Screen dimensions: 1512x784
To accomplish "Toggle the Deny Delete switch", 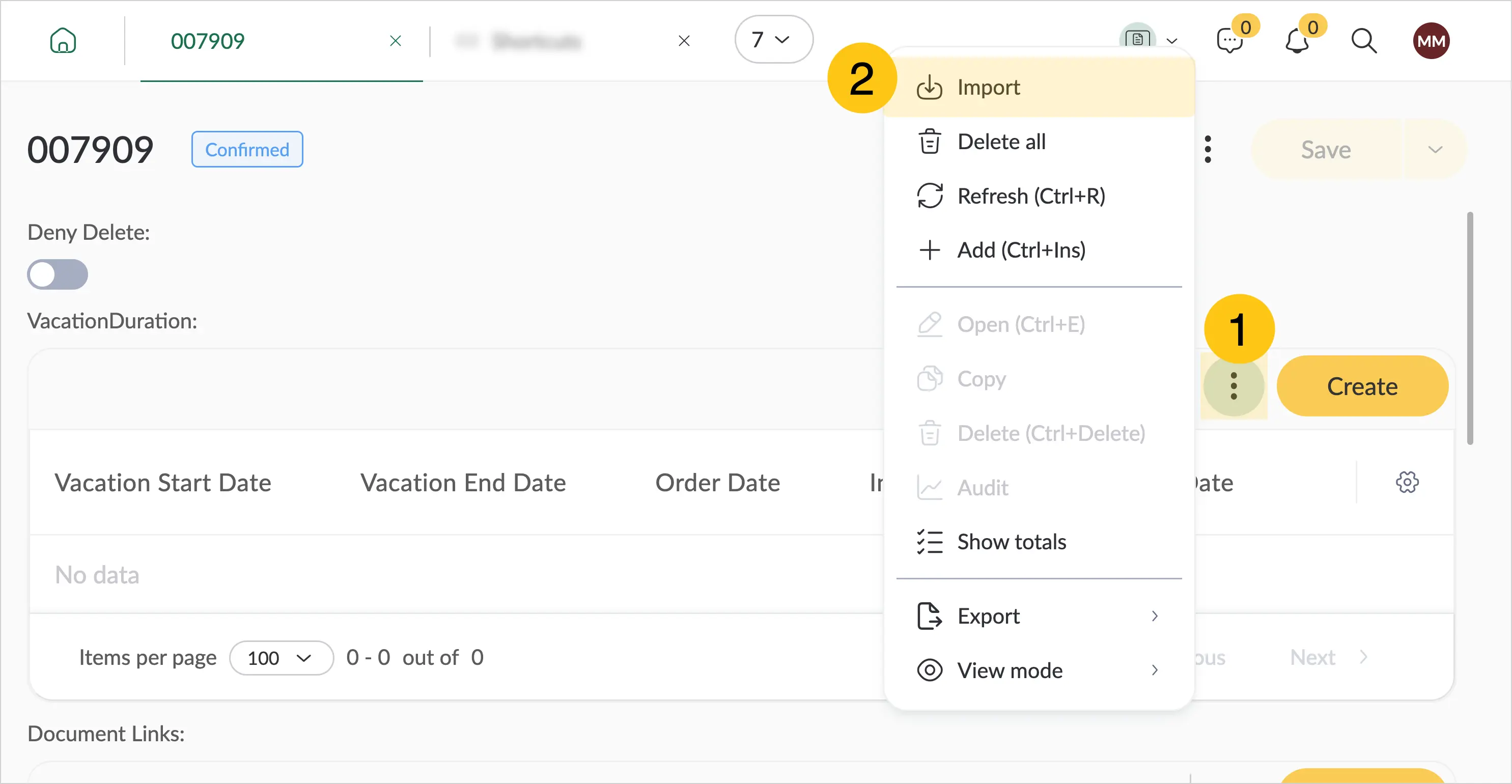I will click(58, 274).
